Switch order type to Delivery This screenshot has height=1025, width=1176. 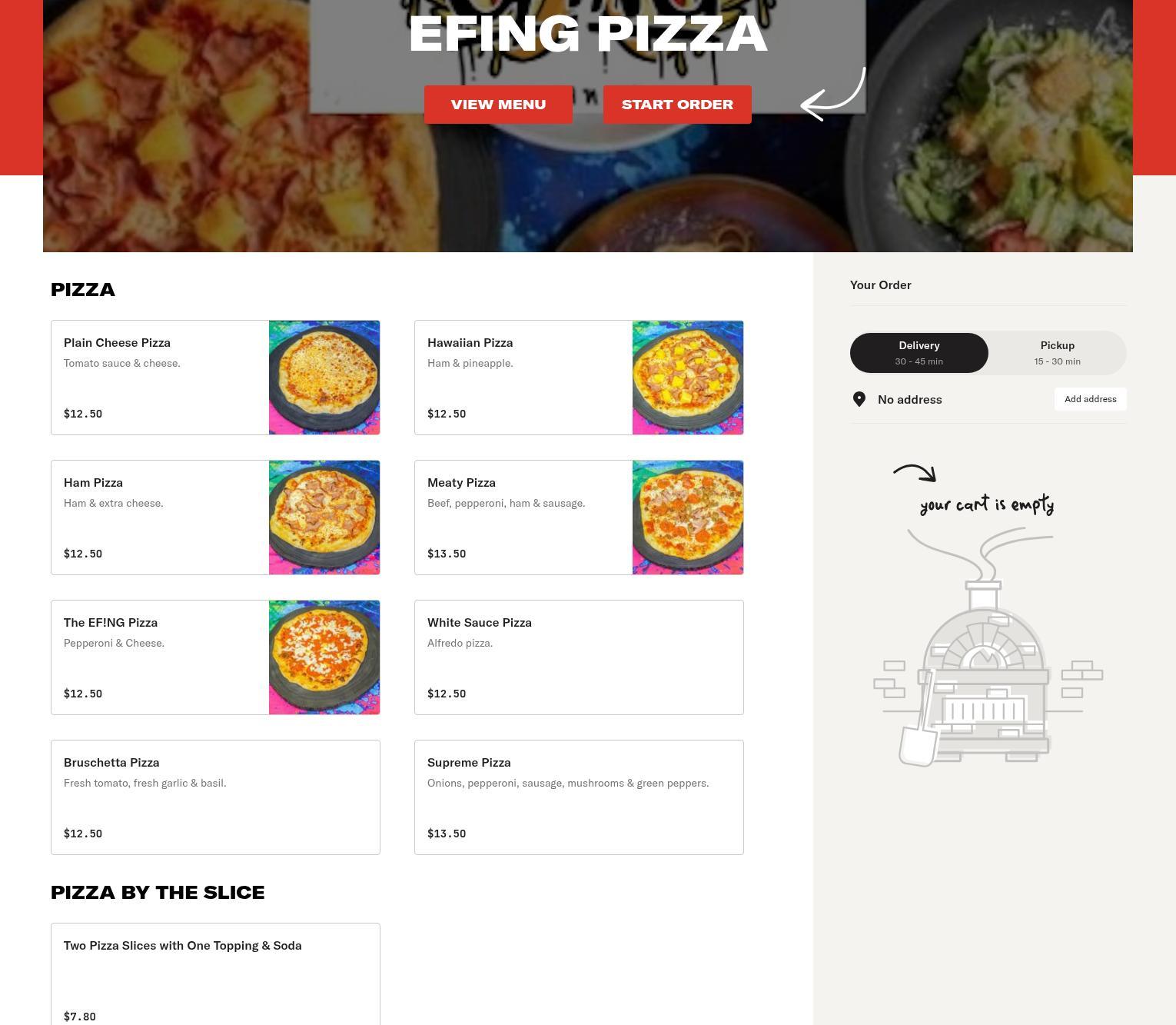coord(919,353)
